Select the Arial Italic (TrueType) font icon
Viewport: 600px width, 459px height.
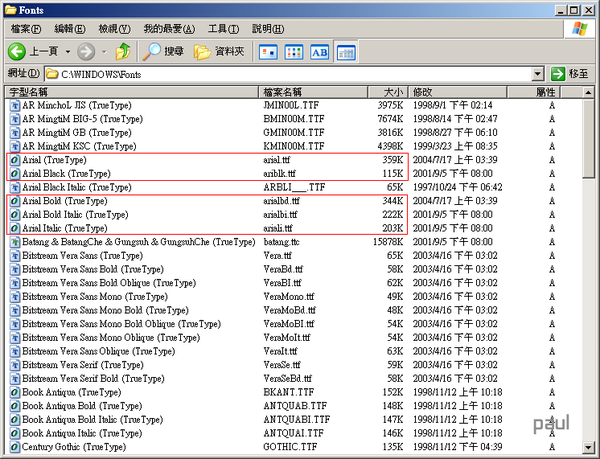(15, 228)
